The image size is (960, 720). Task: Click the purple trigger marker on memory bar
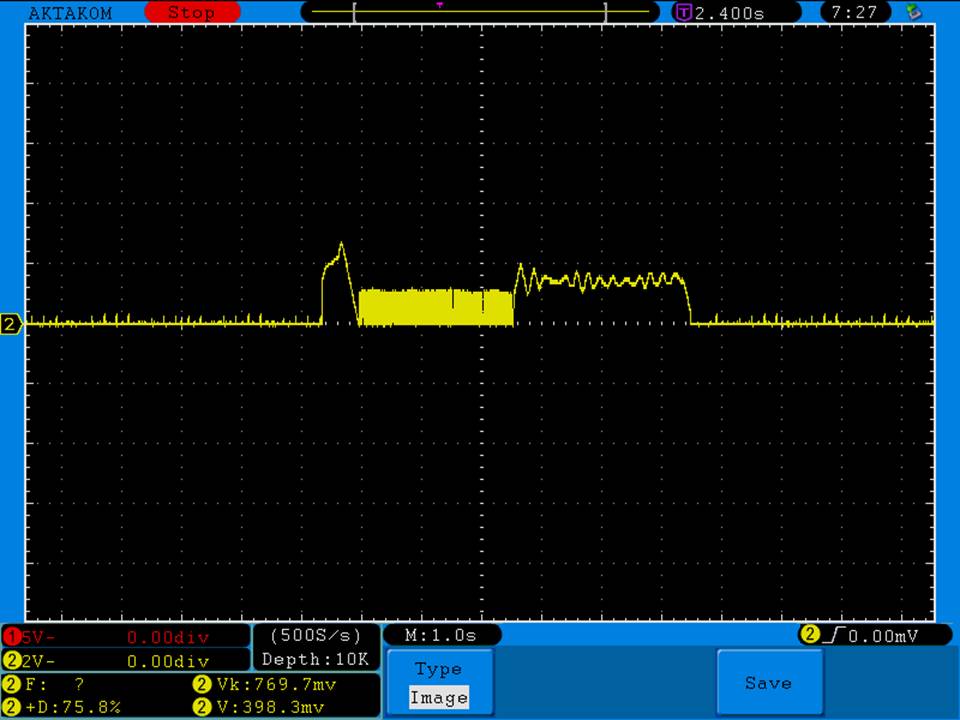click(x=439, y=5)
